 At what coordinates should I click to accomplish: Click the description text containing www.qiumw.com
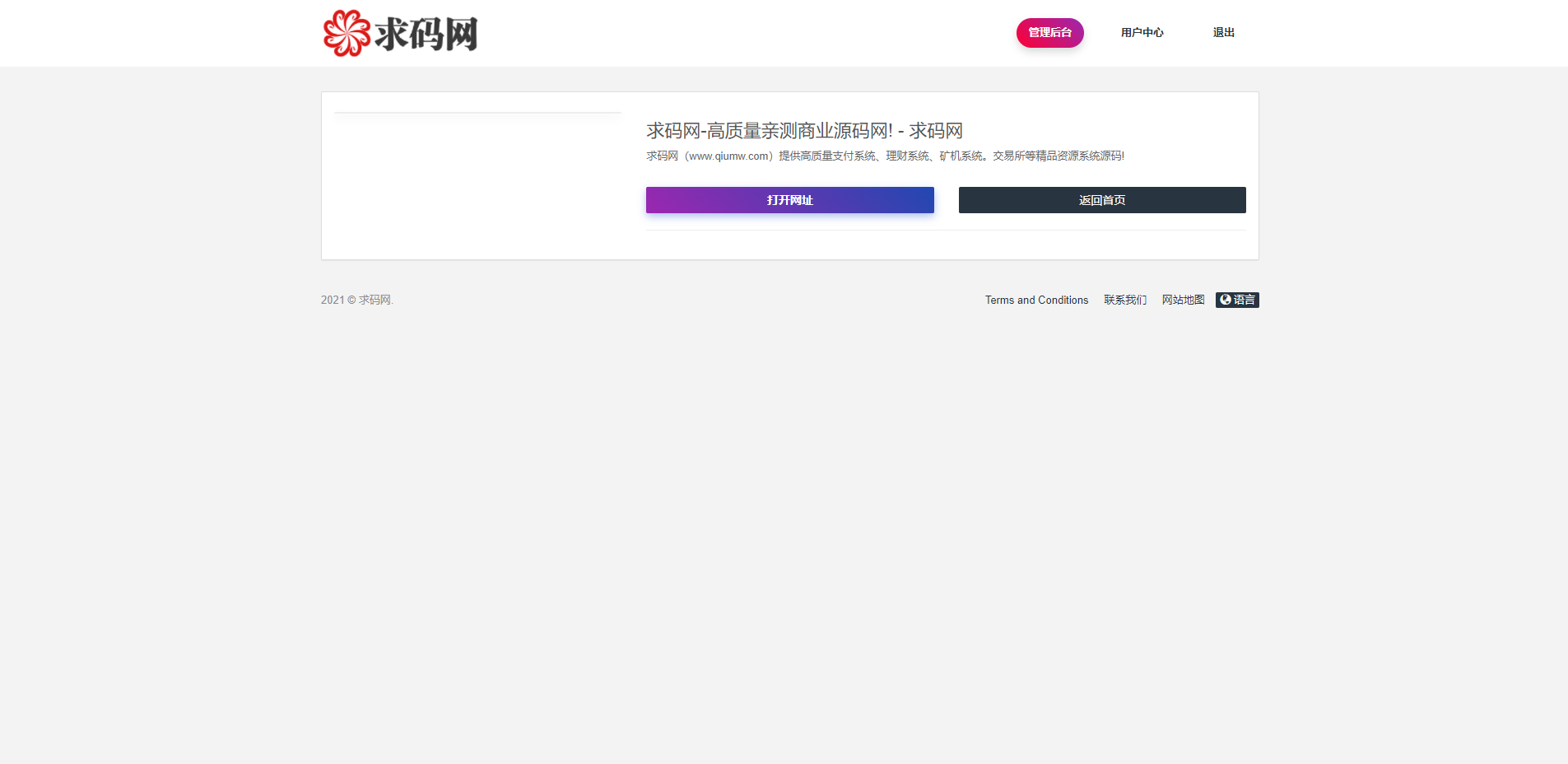885,156
